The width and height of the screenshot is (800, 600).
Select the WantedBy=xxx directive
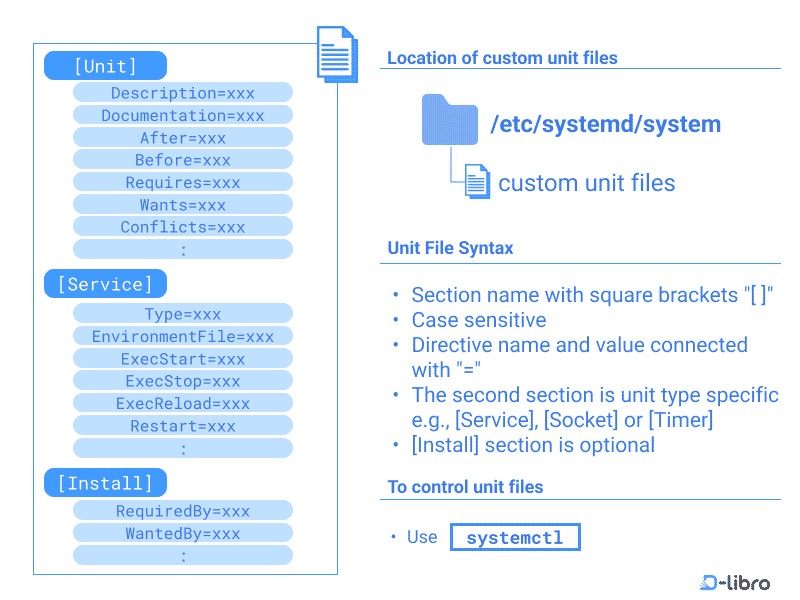(x=182, y=532)
